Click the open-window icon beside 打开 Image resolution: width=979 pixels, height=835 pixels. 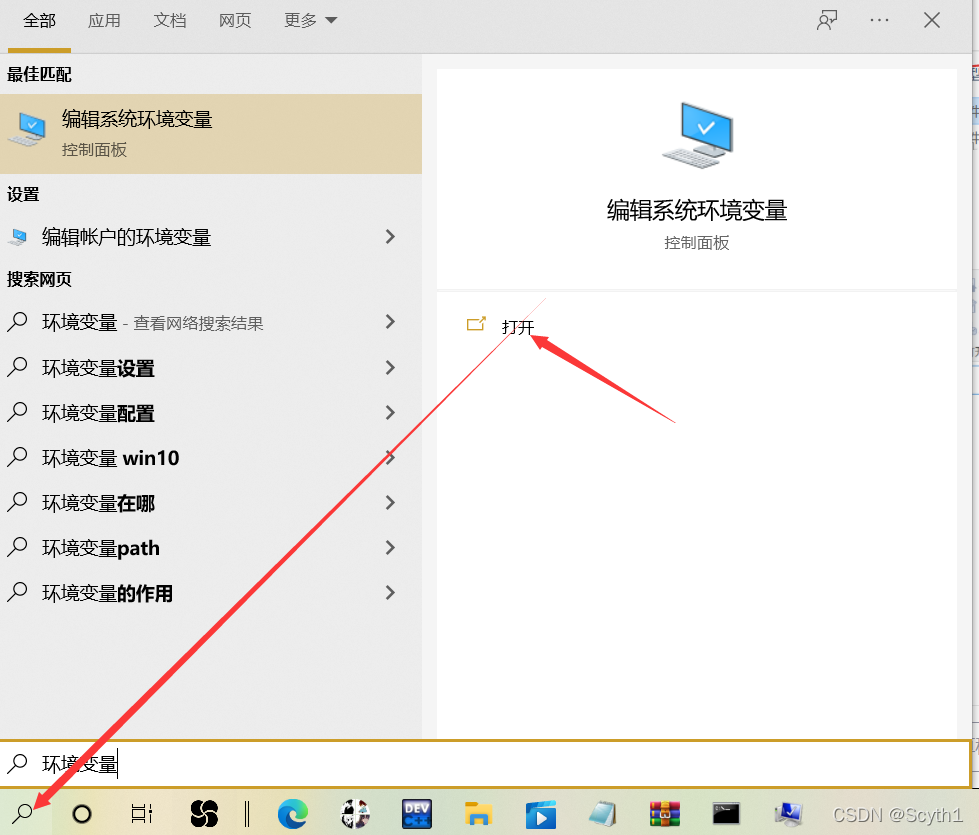point(476,324)
